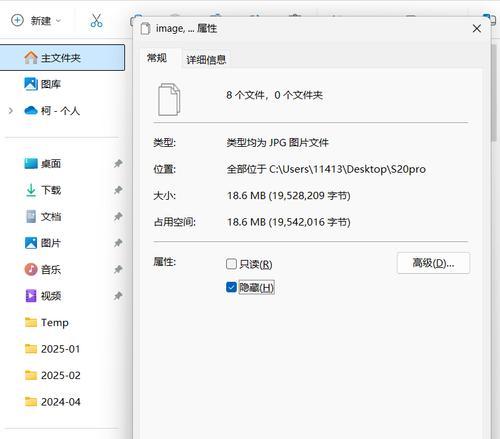Open 图库 gallery in sidebar

tap(42, 84)
